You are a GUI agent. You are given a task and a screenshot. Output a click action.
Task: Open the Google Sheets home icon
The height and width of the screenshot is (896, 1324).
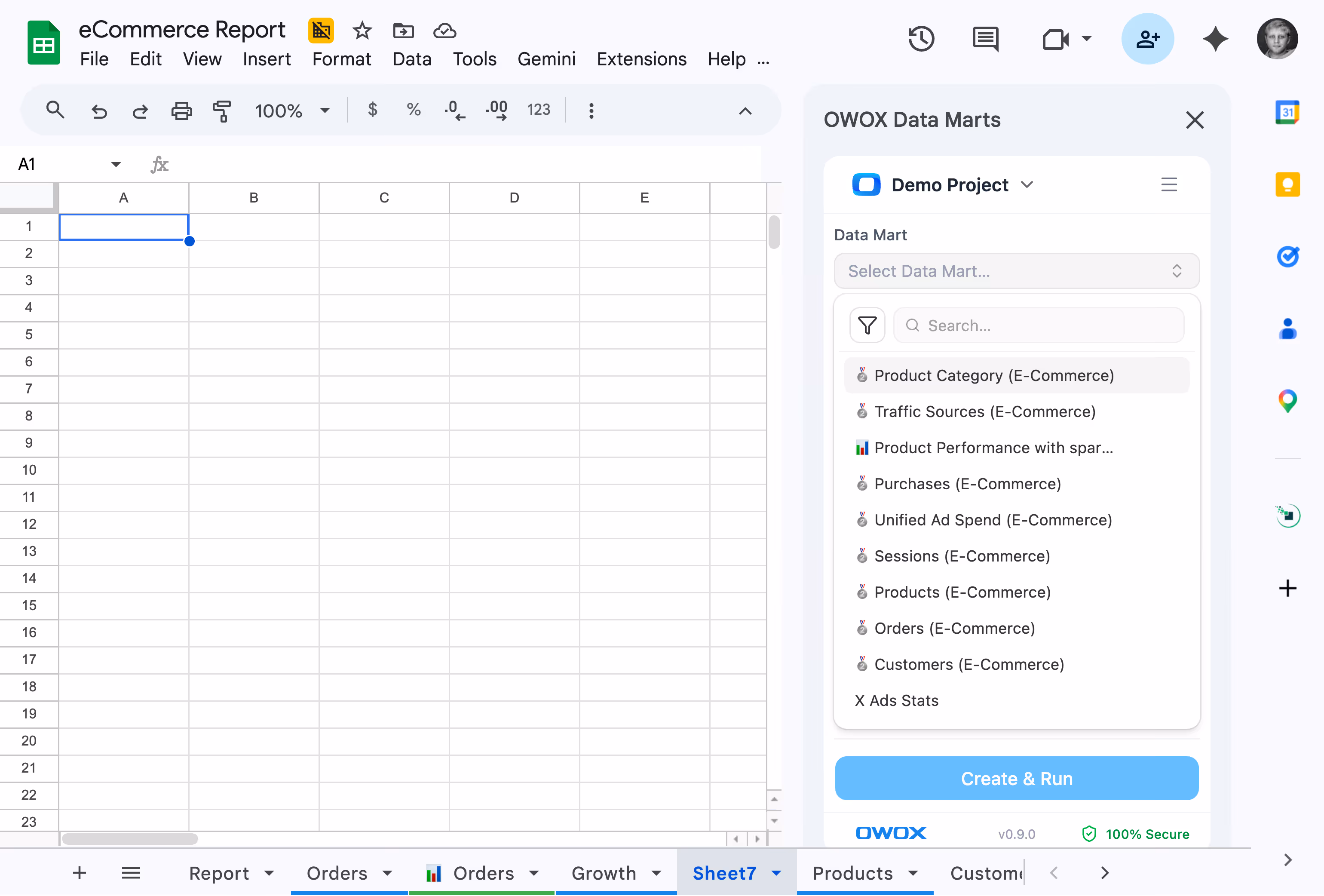(x=43, y=43)
